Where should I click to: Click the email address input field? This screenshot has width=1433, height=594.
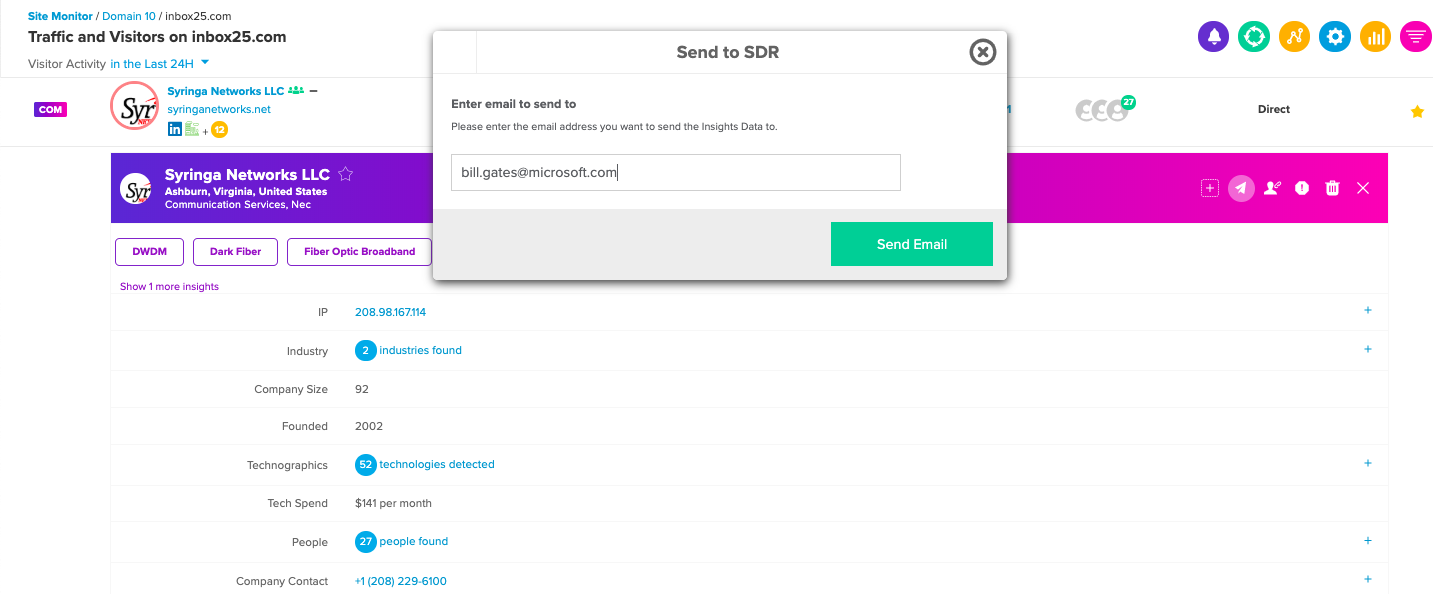(x=676, y=172)
